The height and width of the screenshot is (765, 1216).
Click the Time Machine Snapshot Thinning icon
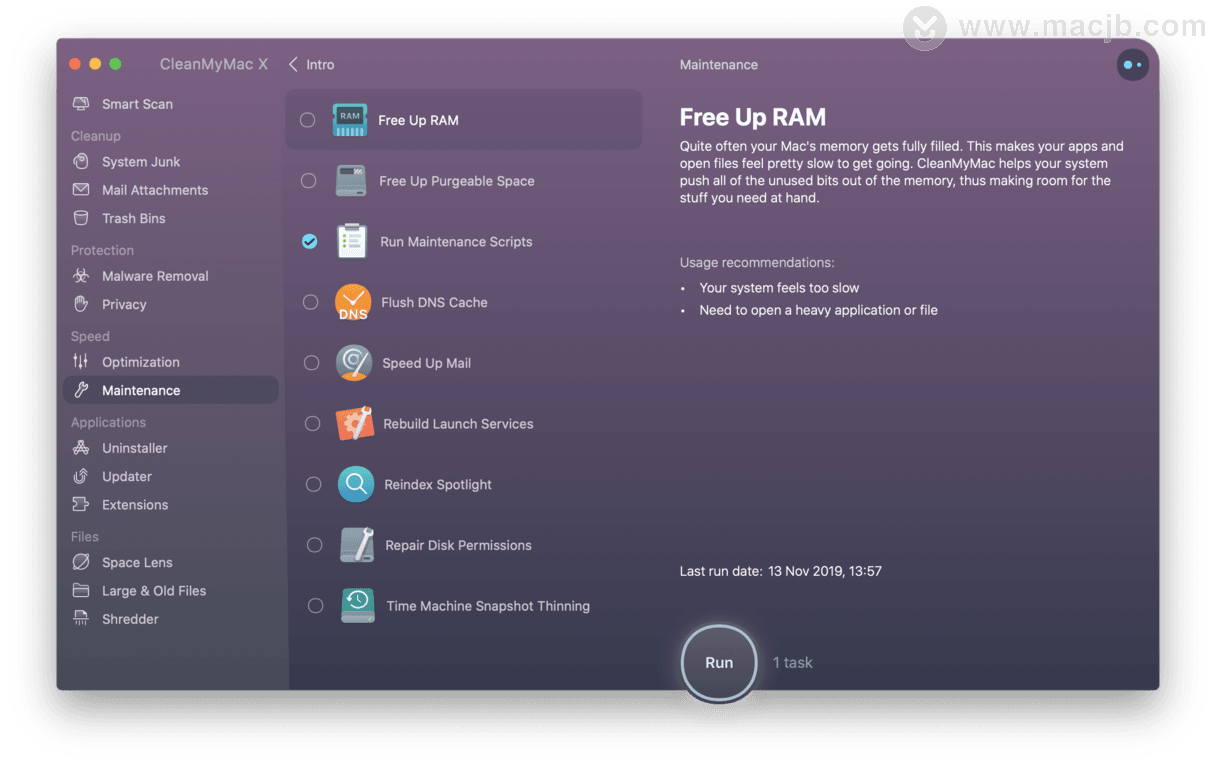click(x=358, y=606)
